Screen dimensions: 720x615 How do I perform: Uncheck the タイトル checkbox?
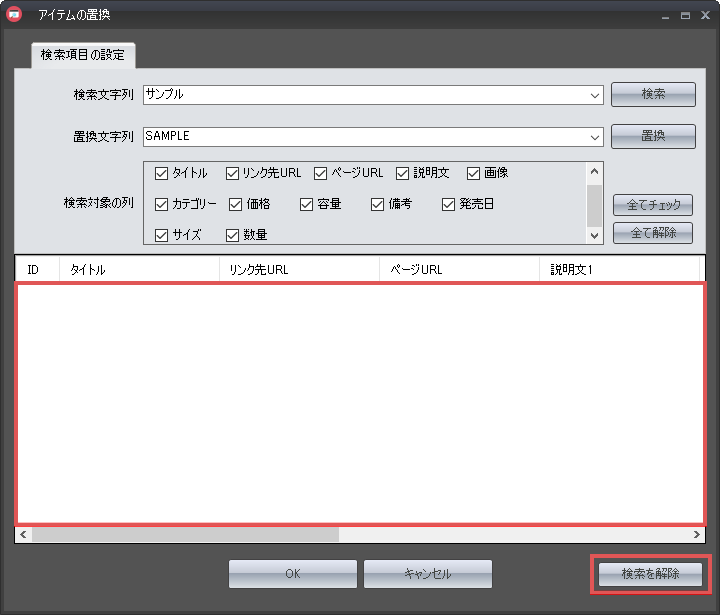tap(162, 173)
